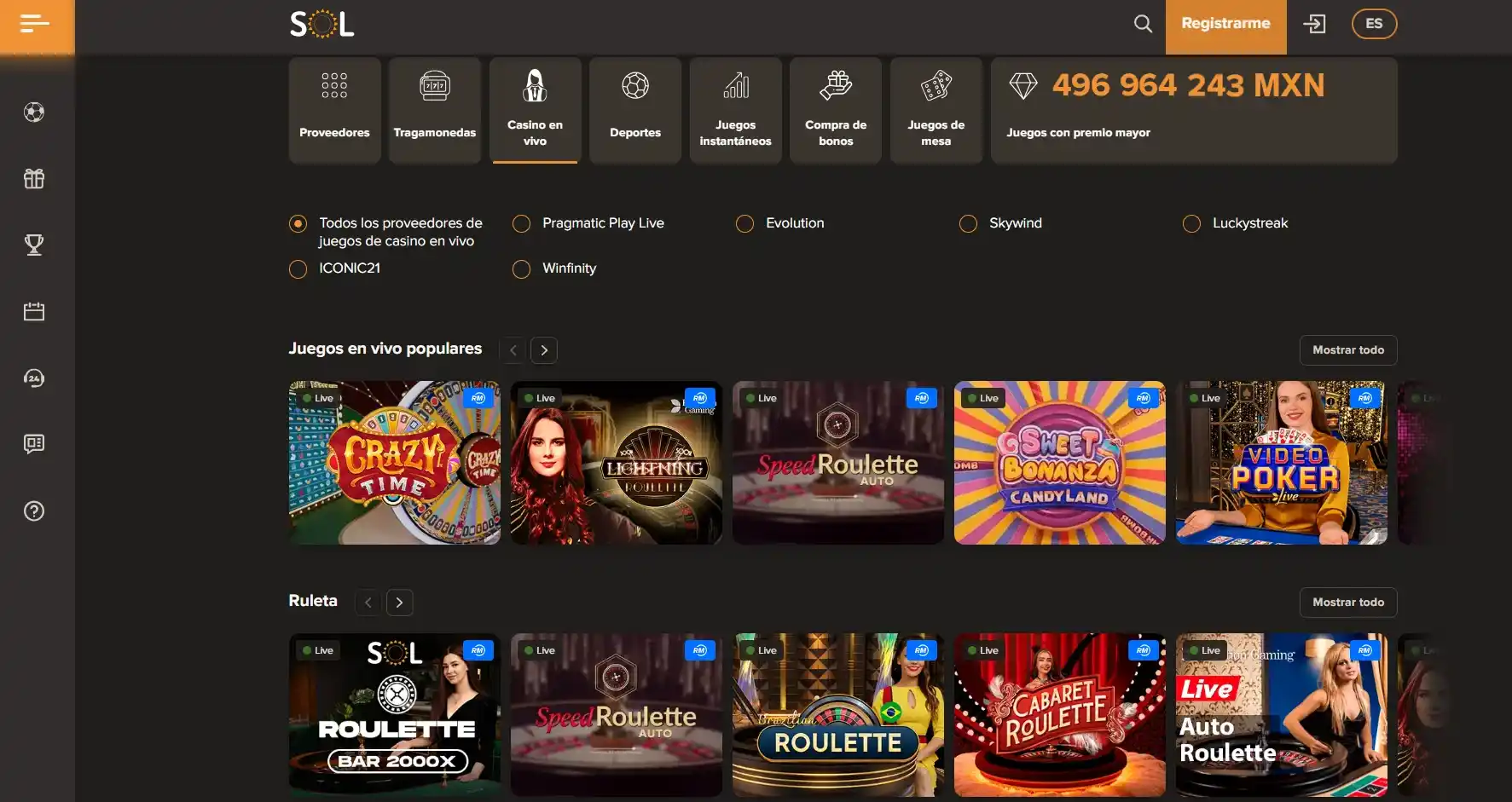Open sports from sidebar soccer ball icon

(34, 113)
